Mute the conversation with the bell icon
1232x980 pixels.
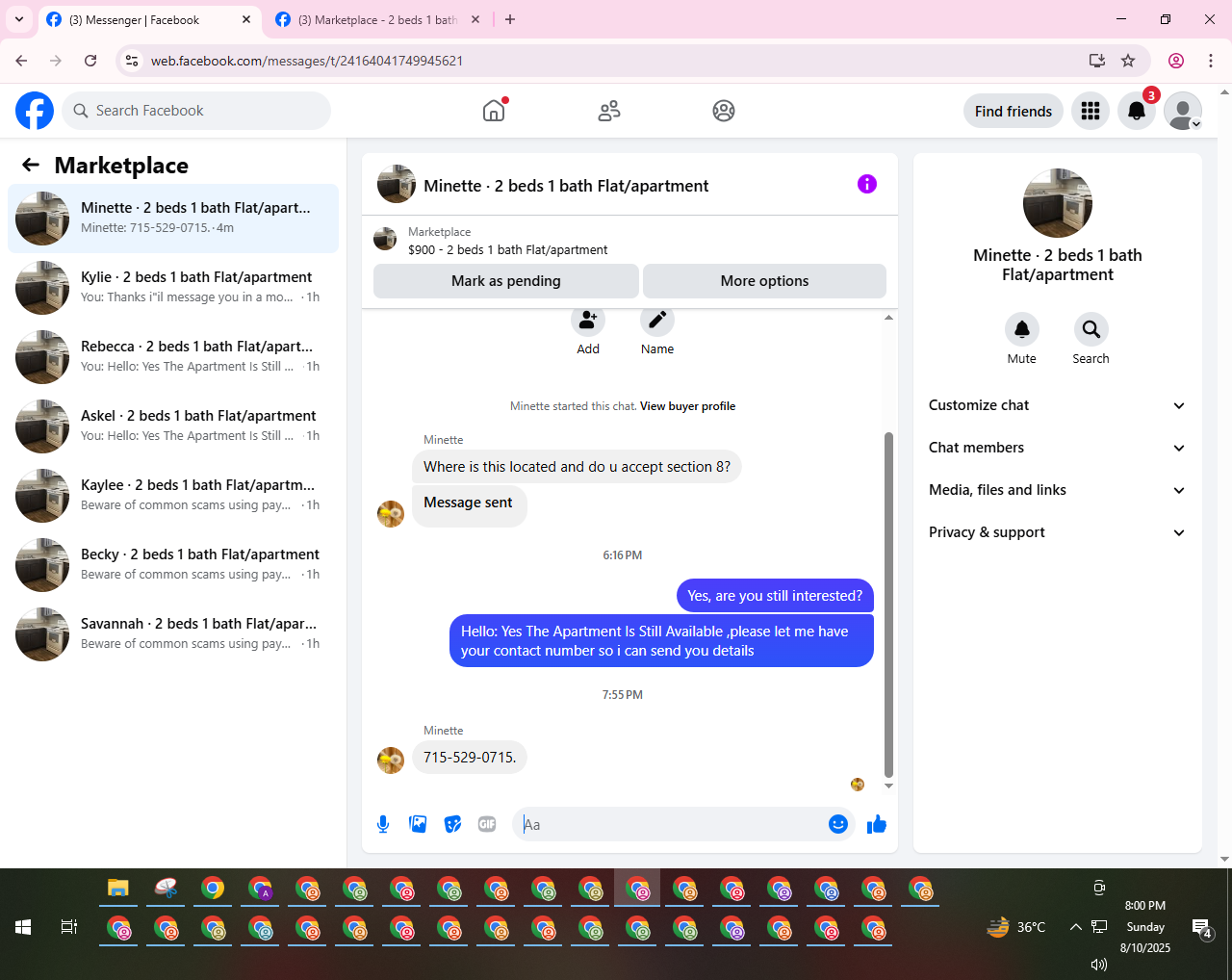[x=1022, y=329]
